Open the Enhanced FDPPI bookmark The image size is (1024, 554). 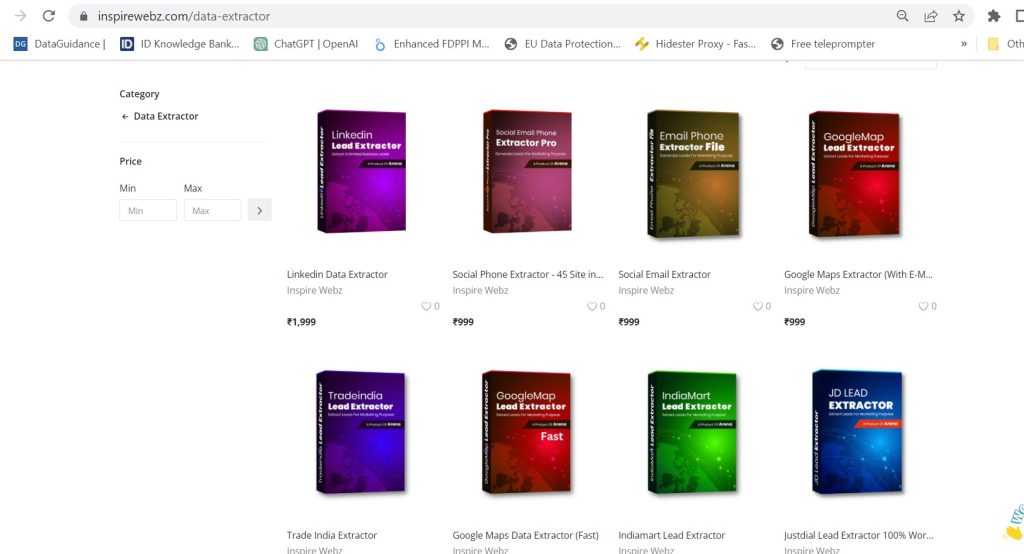coord(432,44)
